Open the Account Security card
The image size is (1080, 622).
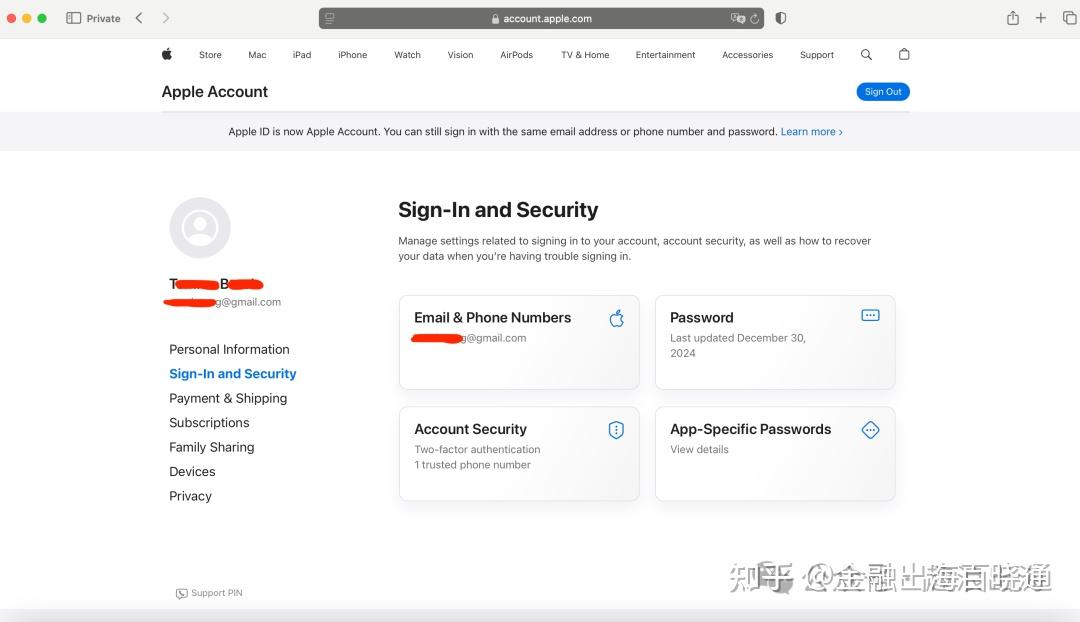point(519,453)
